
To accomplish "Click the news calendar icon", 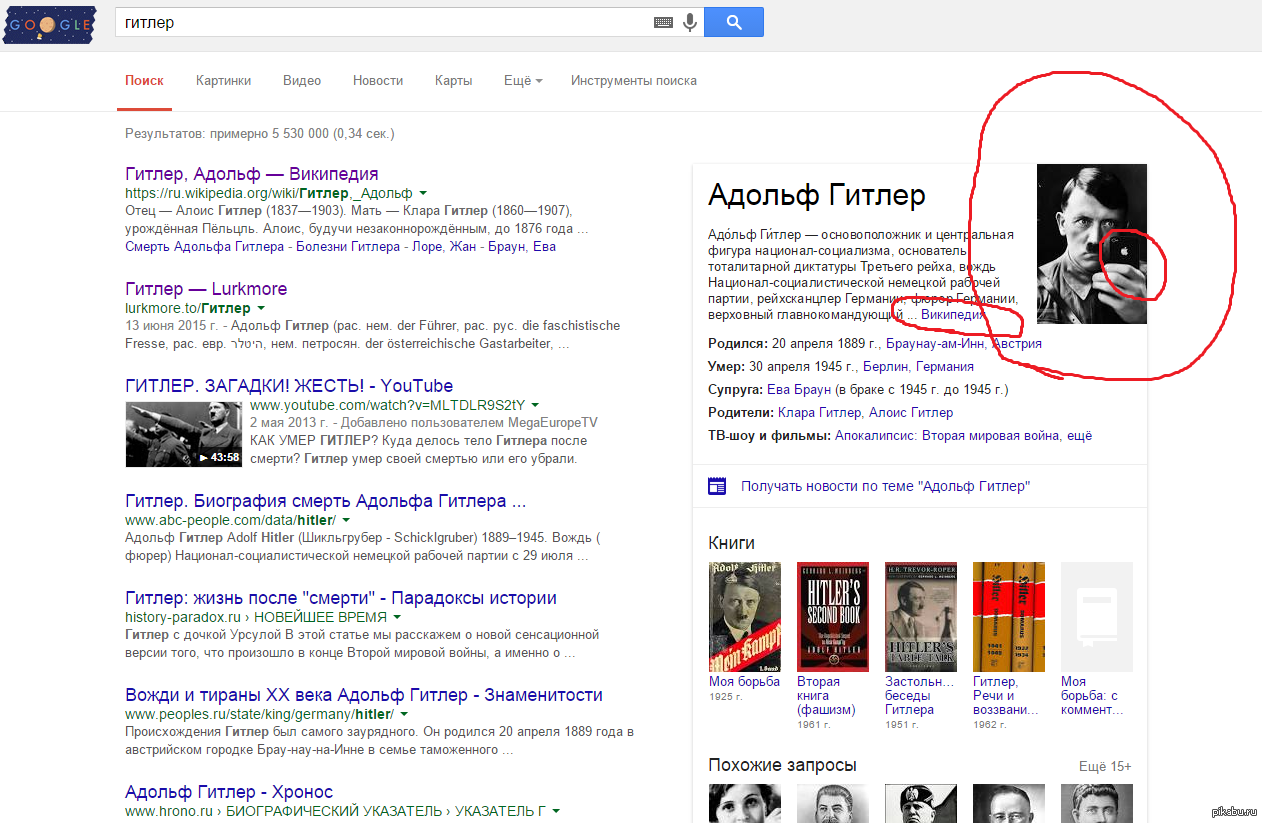I will coord(717,486).
